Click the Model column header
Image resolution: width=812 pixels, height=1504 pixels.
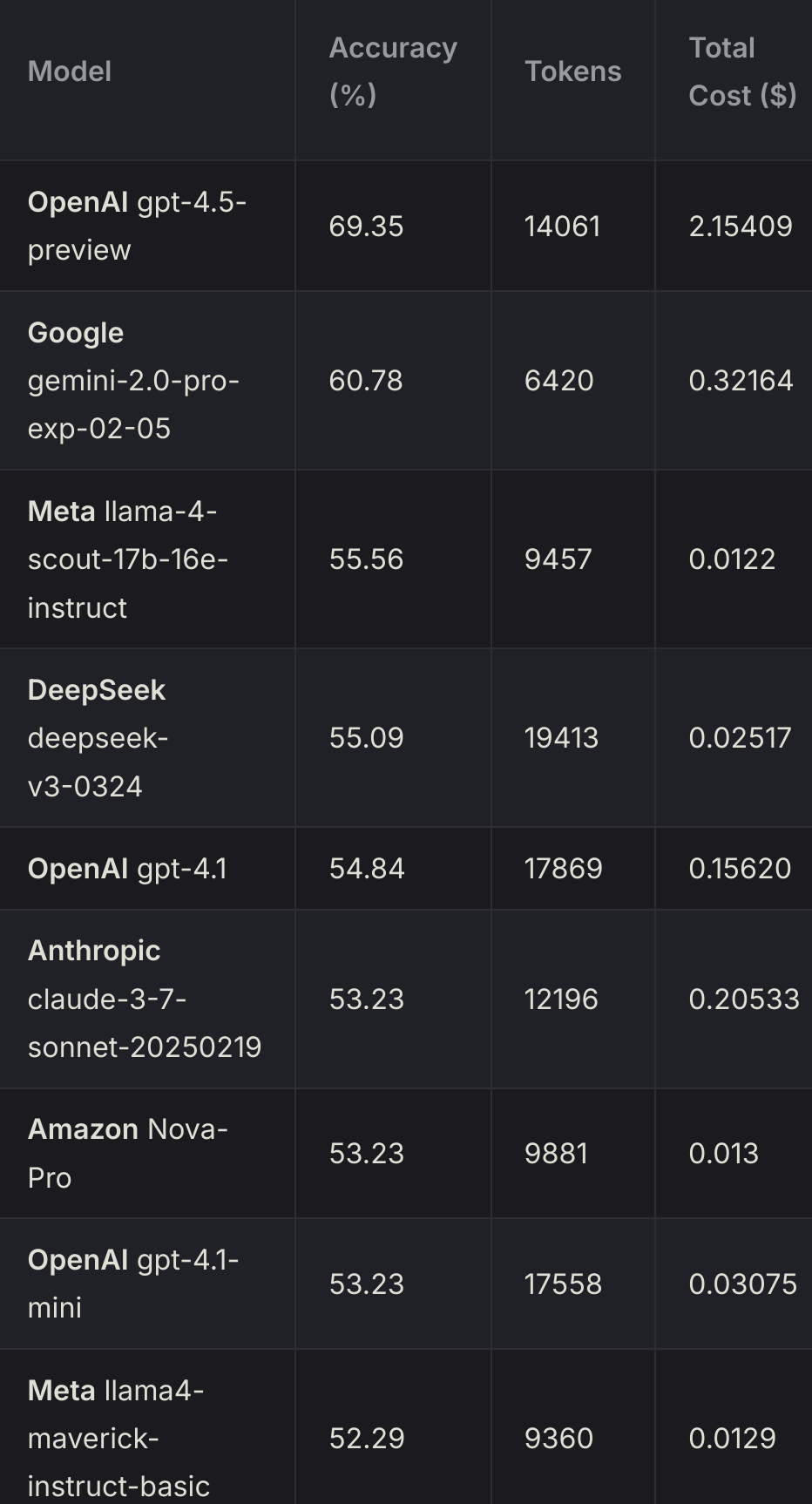pyautogui.click(x=70, y=71)
